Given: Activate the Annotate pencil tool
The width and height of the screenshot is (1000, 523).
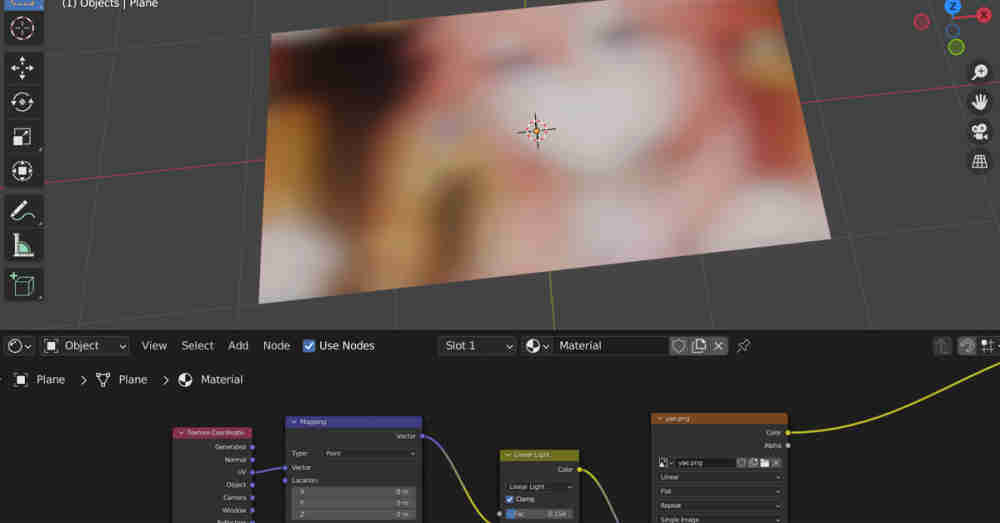Looking at the screenshot, I should [x=21, y=211].
